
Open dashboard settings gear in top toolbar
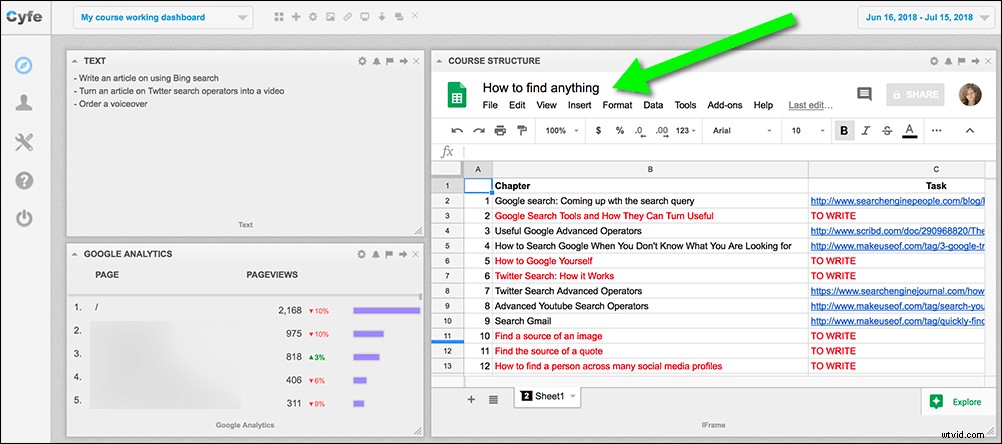click(x=312, y=17)
